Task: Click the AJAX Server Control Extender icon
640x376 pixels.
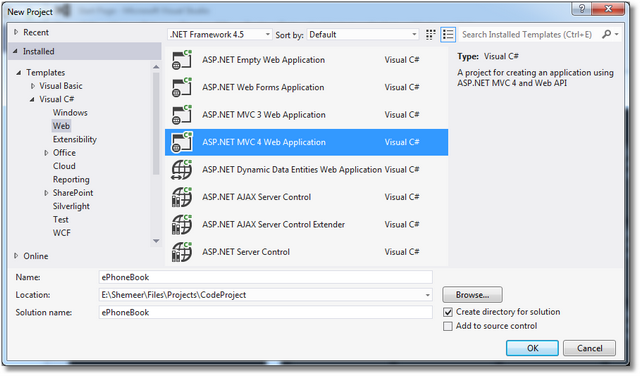Action: click(x=182, y=225)
